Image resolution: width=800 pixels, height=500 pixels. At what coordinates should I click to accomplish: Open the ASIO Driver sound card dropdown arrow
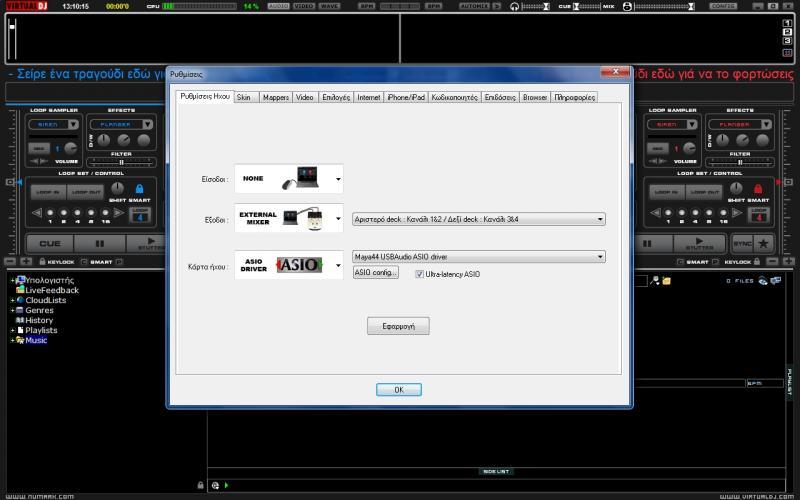click(x=338, y=265)
